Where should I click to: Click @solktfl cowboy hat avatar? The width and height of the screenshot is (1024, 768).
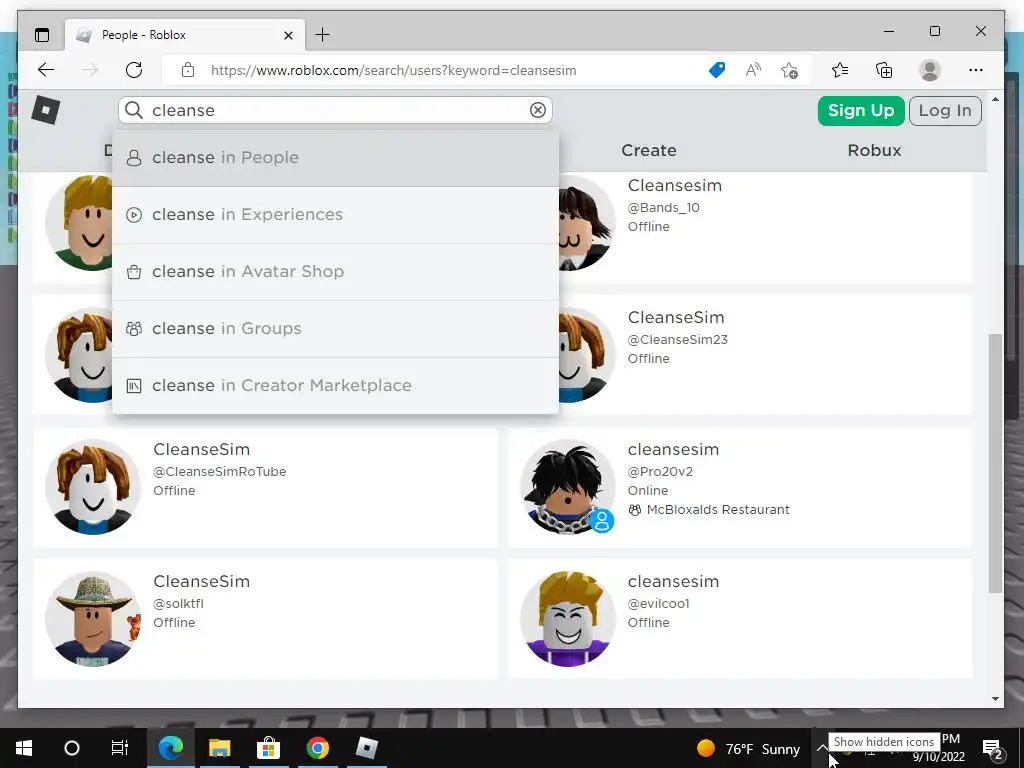[93, 619]
